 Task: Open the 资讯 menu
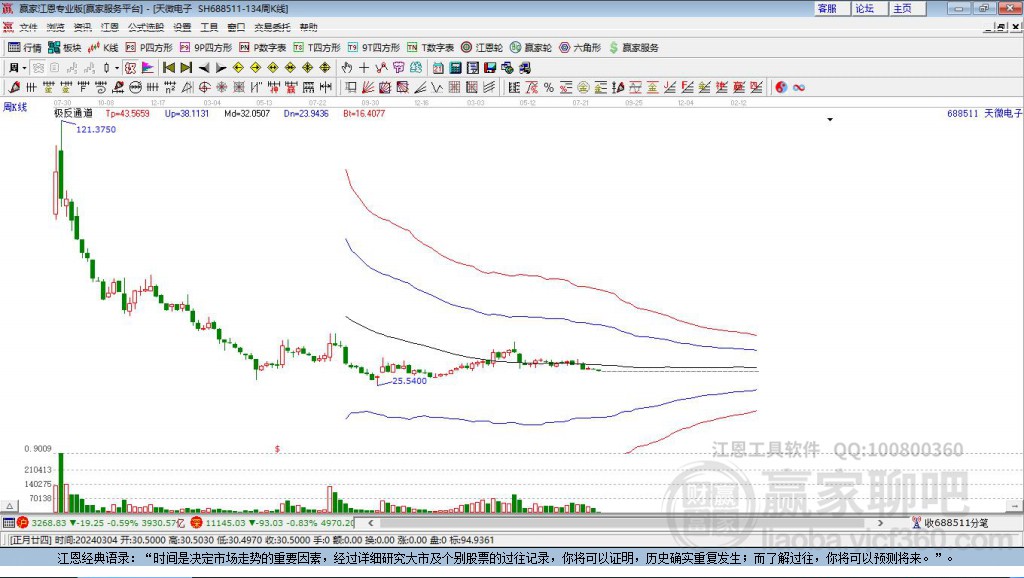pyautogui.click(x=82, y=27)
